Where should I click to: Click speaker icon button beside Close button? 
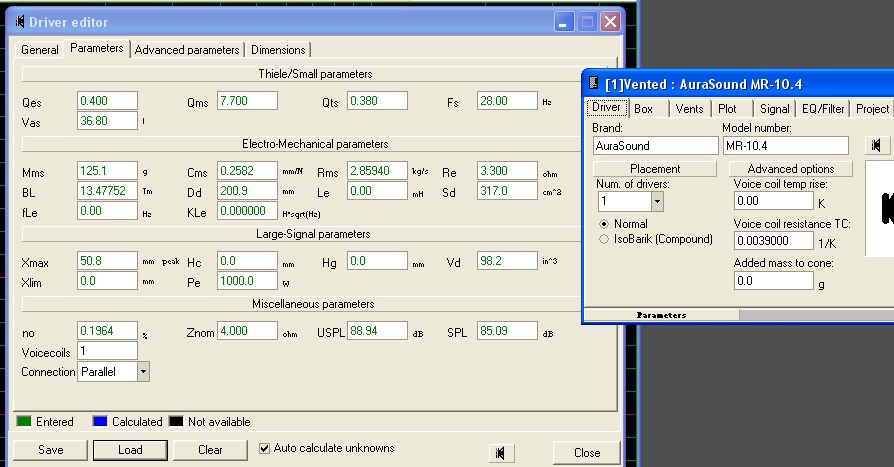coord(501,453)
